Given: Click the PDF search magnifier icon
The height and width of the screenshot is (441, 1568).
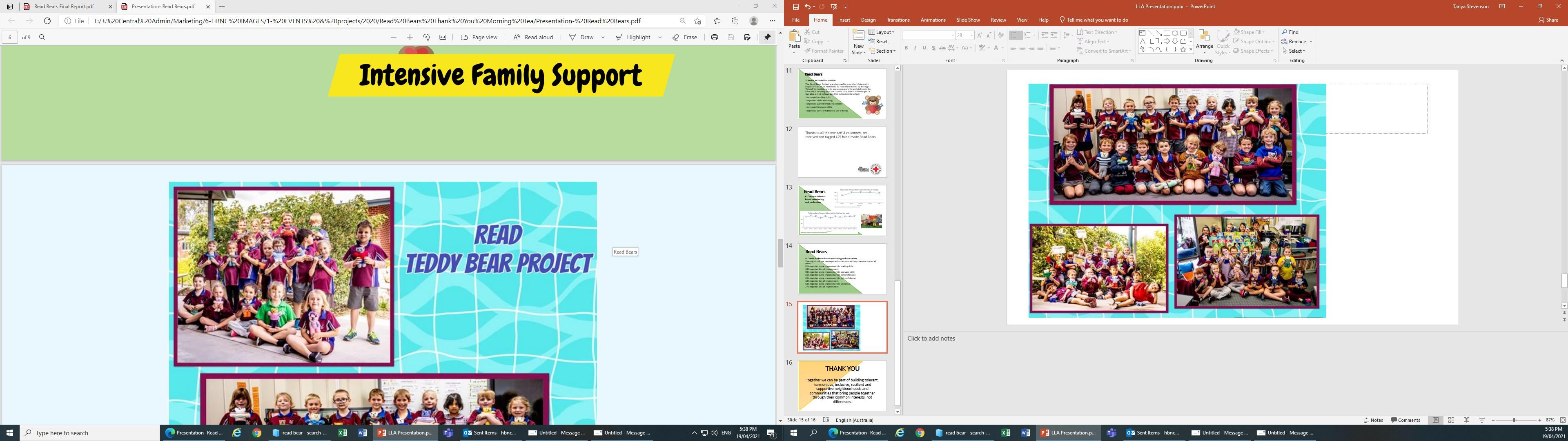Looking at the screenshot, I should pyautogui.click(x=42, y=37).
